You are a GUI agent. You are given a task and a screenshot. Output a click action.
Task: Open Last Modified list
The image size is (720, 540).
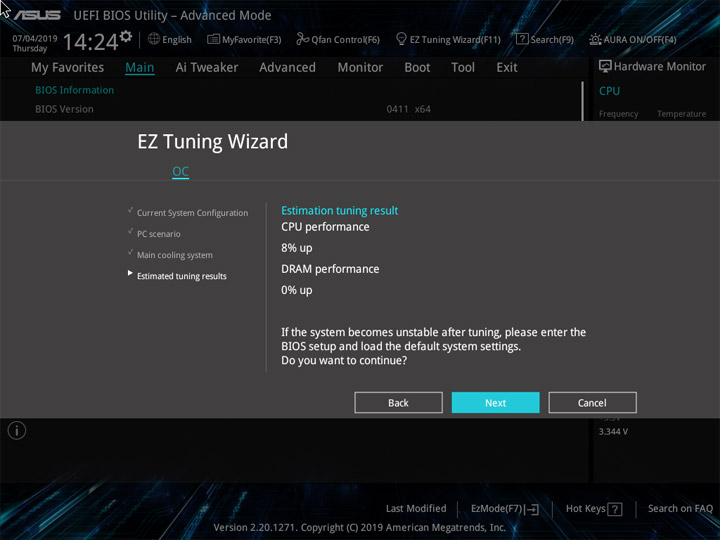point(416,508)
